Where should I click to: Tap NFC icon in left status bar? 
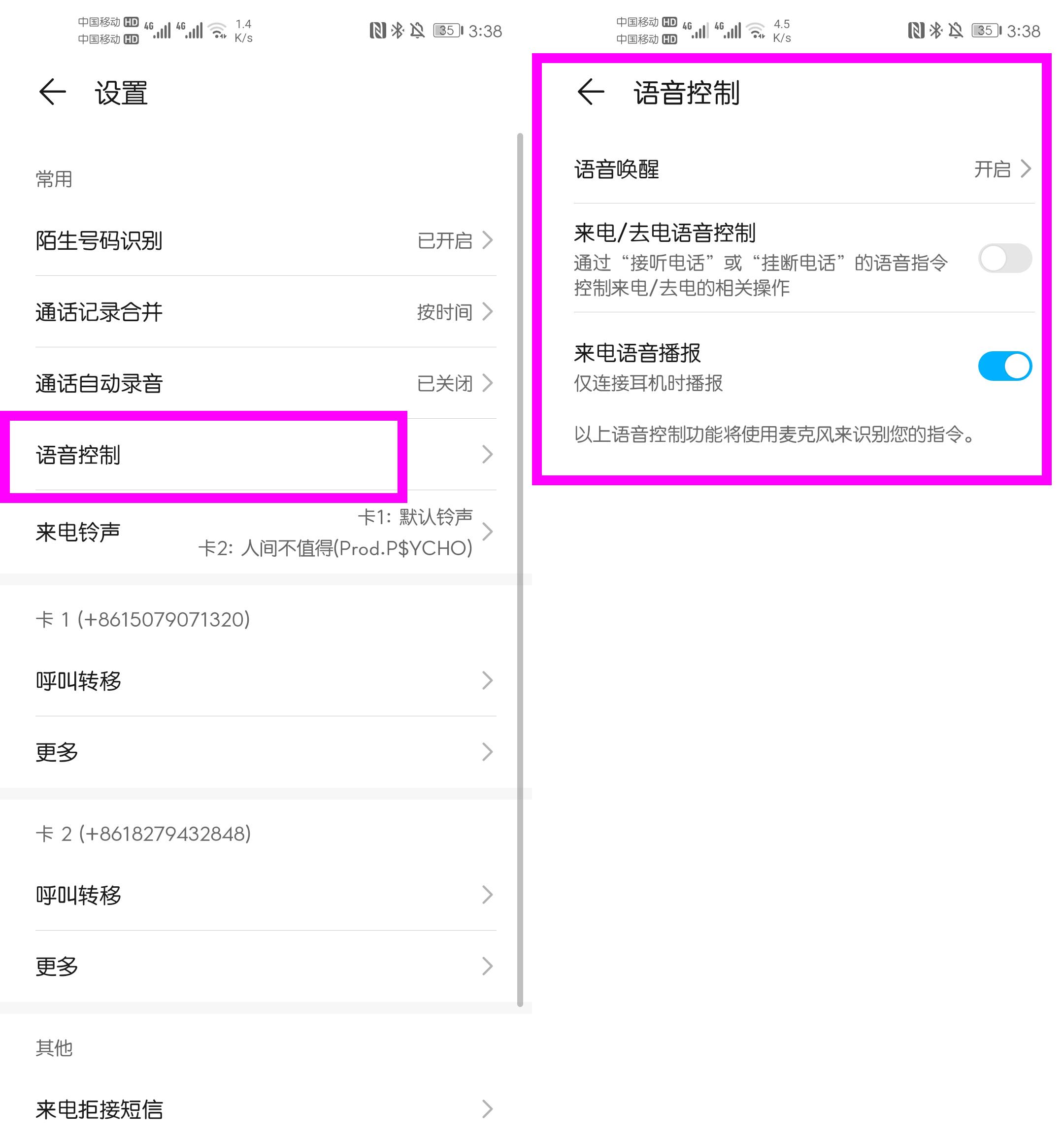coord(378,31)
